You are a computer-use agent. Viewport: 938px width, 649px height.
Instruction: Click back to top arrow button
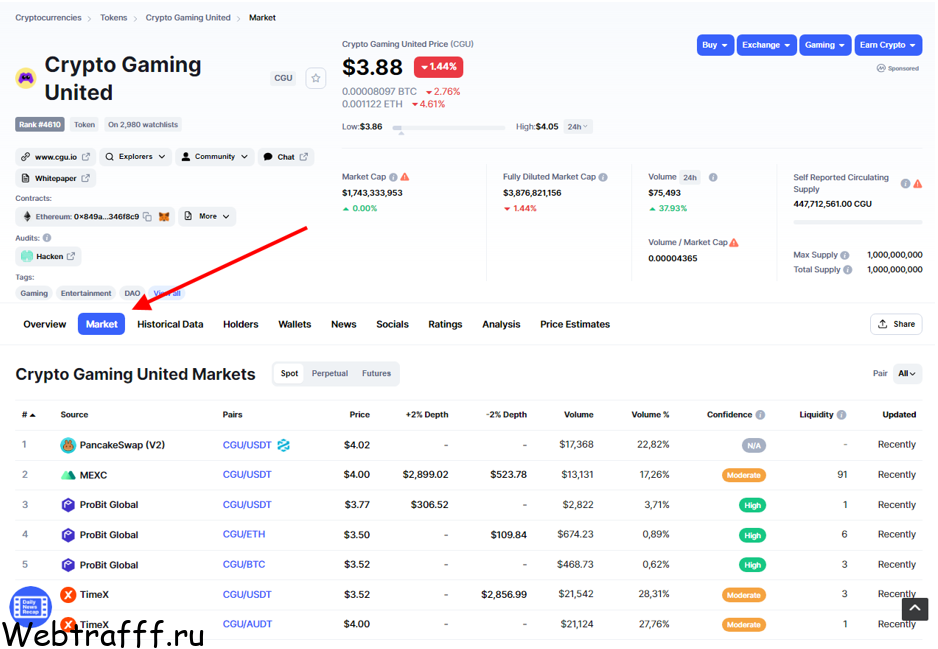pyautogui.click(x=915, y=610)
